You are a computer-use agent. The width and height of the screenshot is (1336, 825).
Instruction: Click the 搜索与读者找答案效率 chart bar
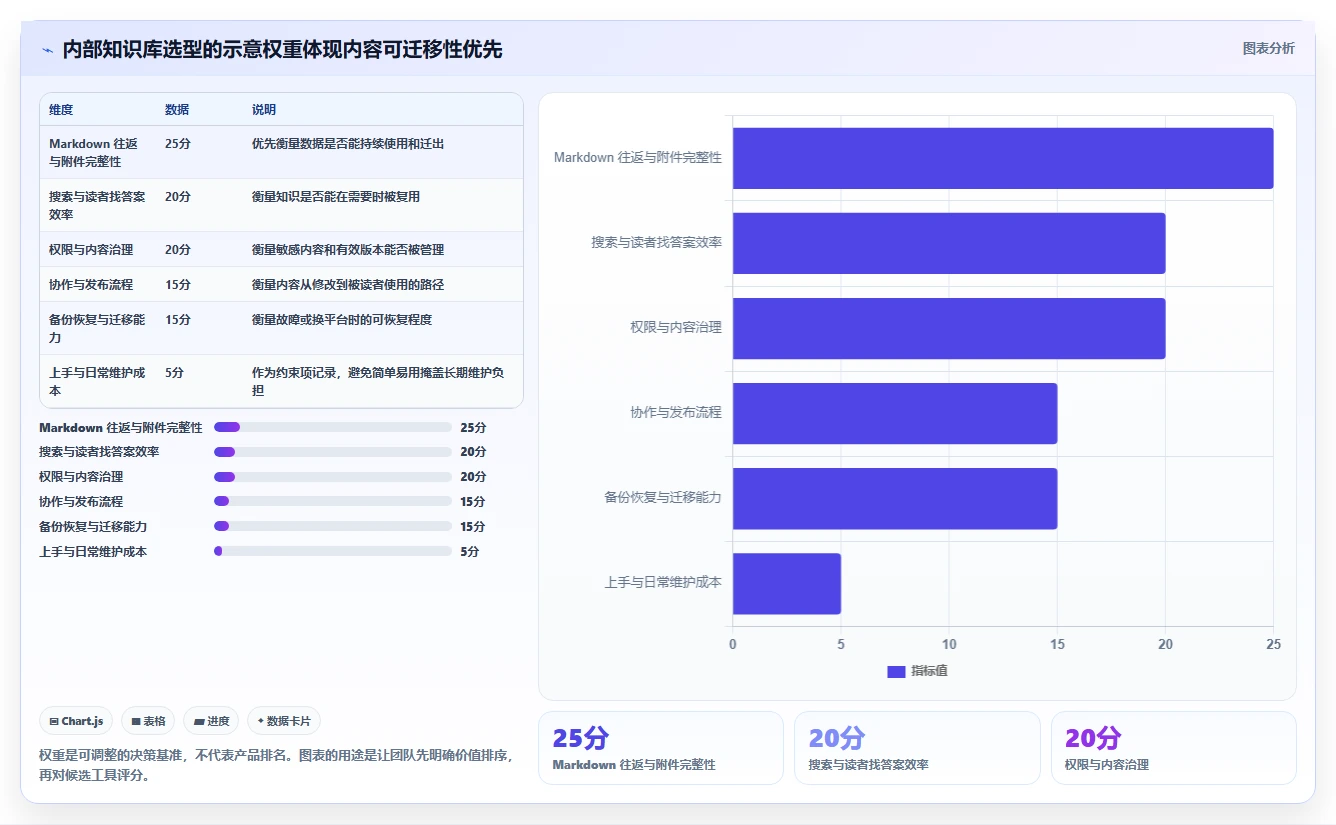949,243
